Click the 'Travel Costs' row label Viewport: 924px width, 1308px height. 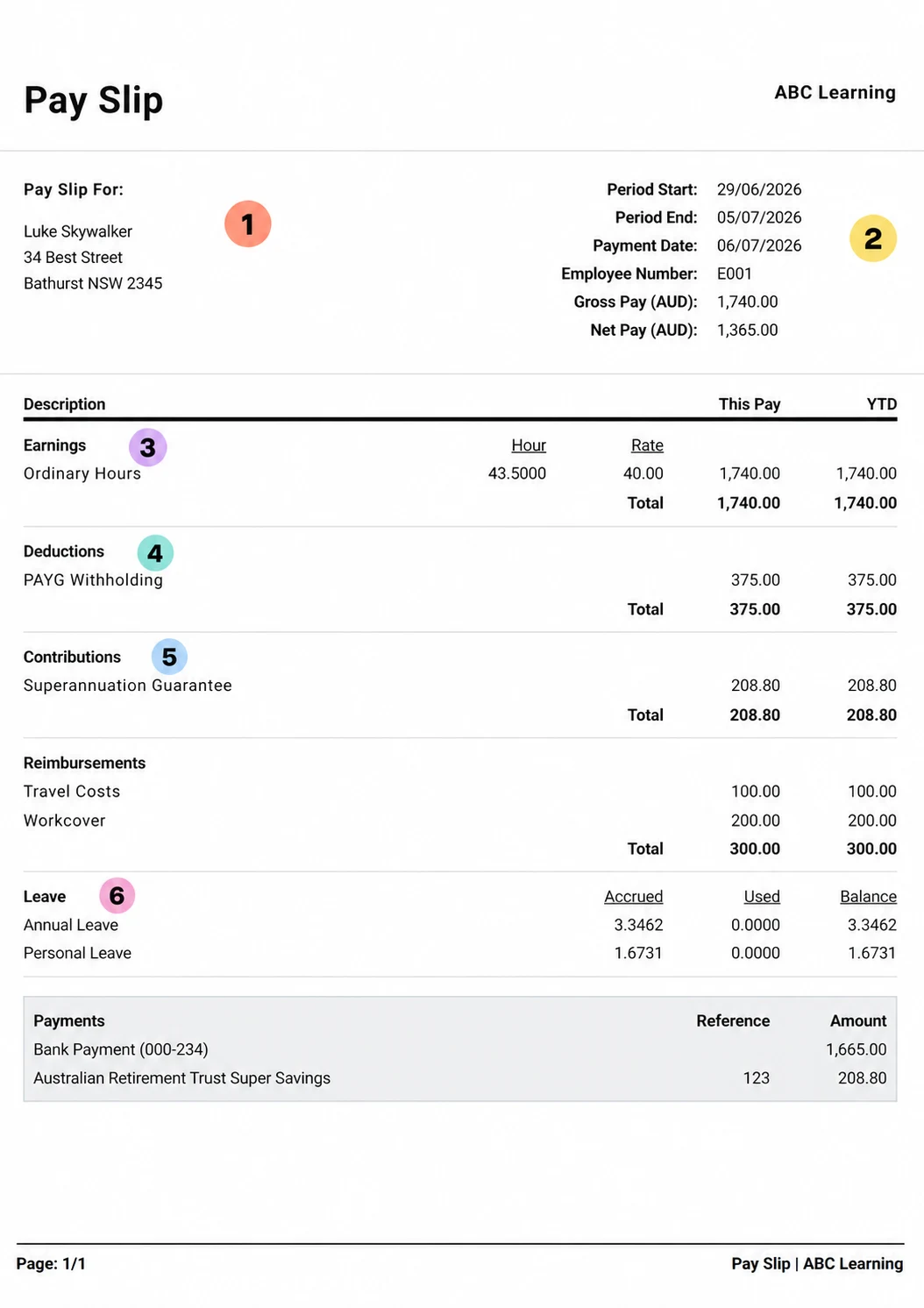(72, 791)
